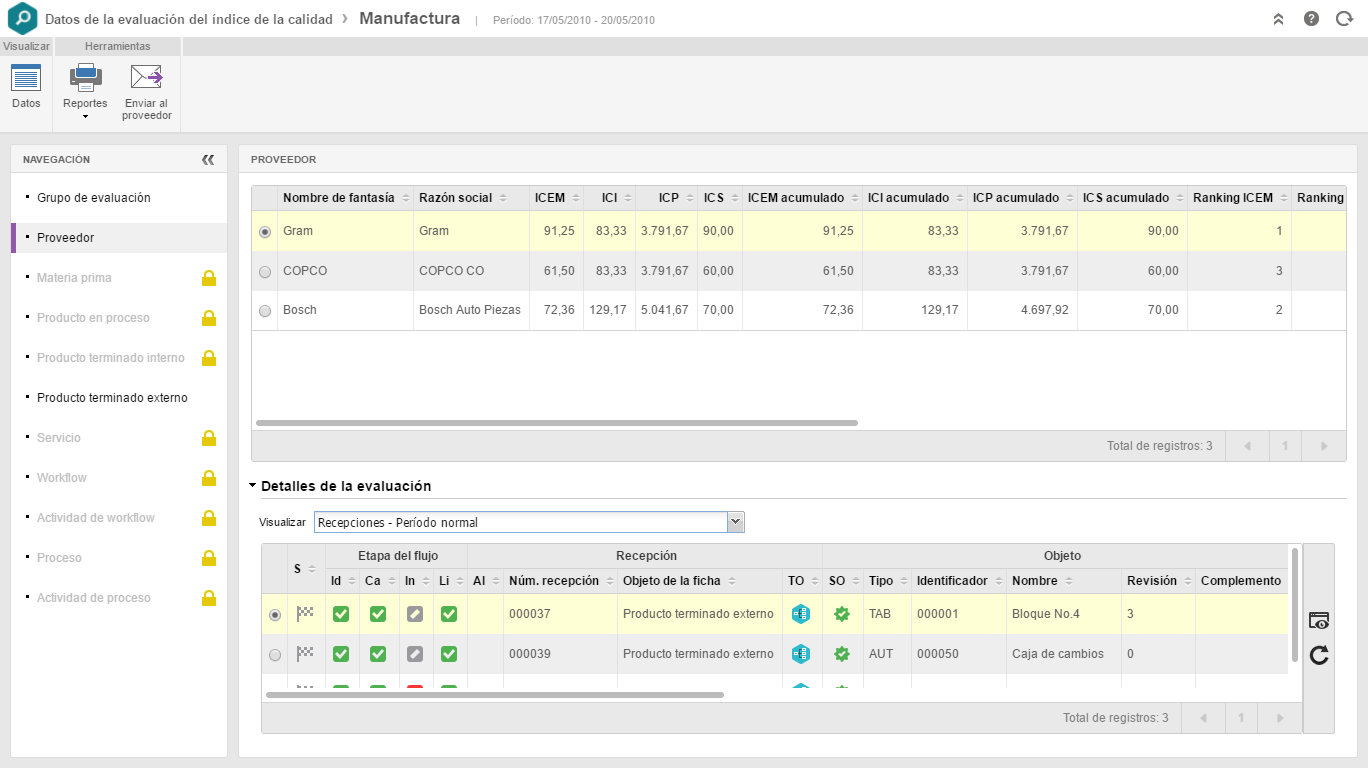Sort by ICEM column header
1368x768 pixels.
pyautogui.click(x=550, y=198)
